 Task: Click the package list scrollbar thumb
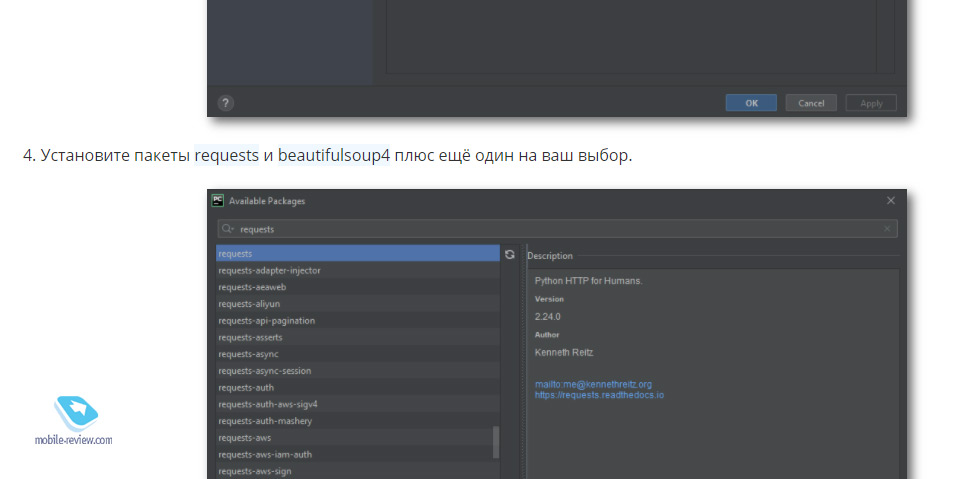click(x=496, y=442)
